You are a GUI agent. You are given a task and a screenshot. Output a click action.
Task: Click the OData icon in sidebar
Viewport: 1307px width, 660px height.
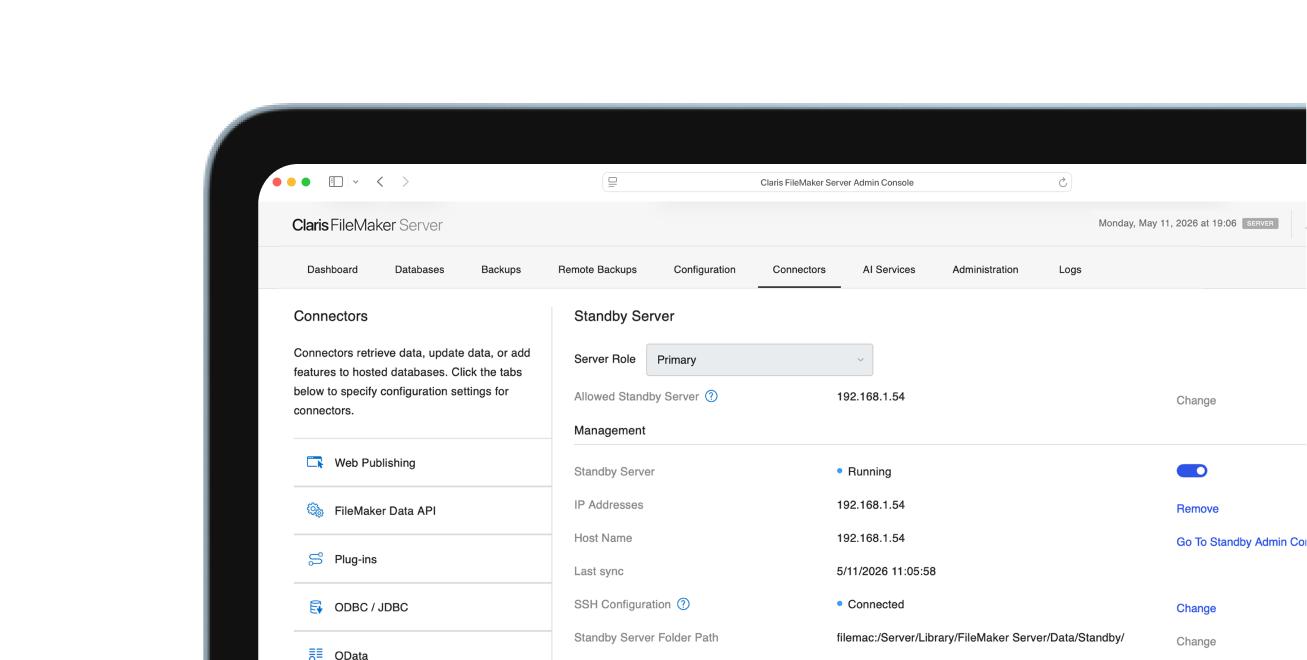click(315, 654)
